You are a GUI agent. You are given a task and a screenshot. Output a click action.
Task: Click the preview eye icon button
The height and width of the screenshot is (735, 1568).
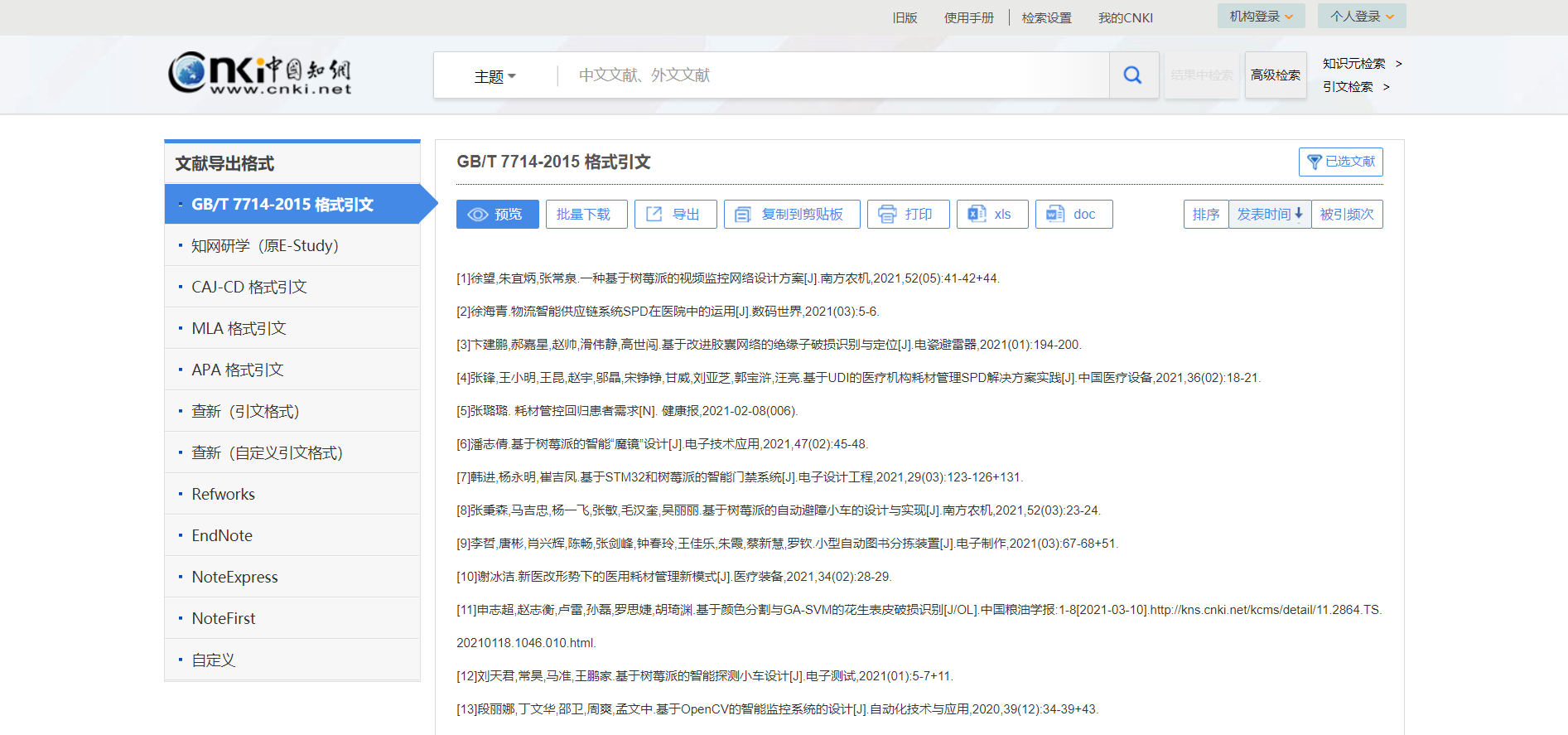pyautogui.click(x=497, y=214)
